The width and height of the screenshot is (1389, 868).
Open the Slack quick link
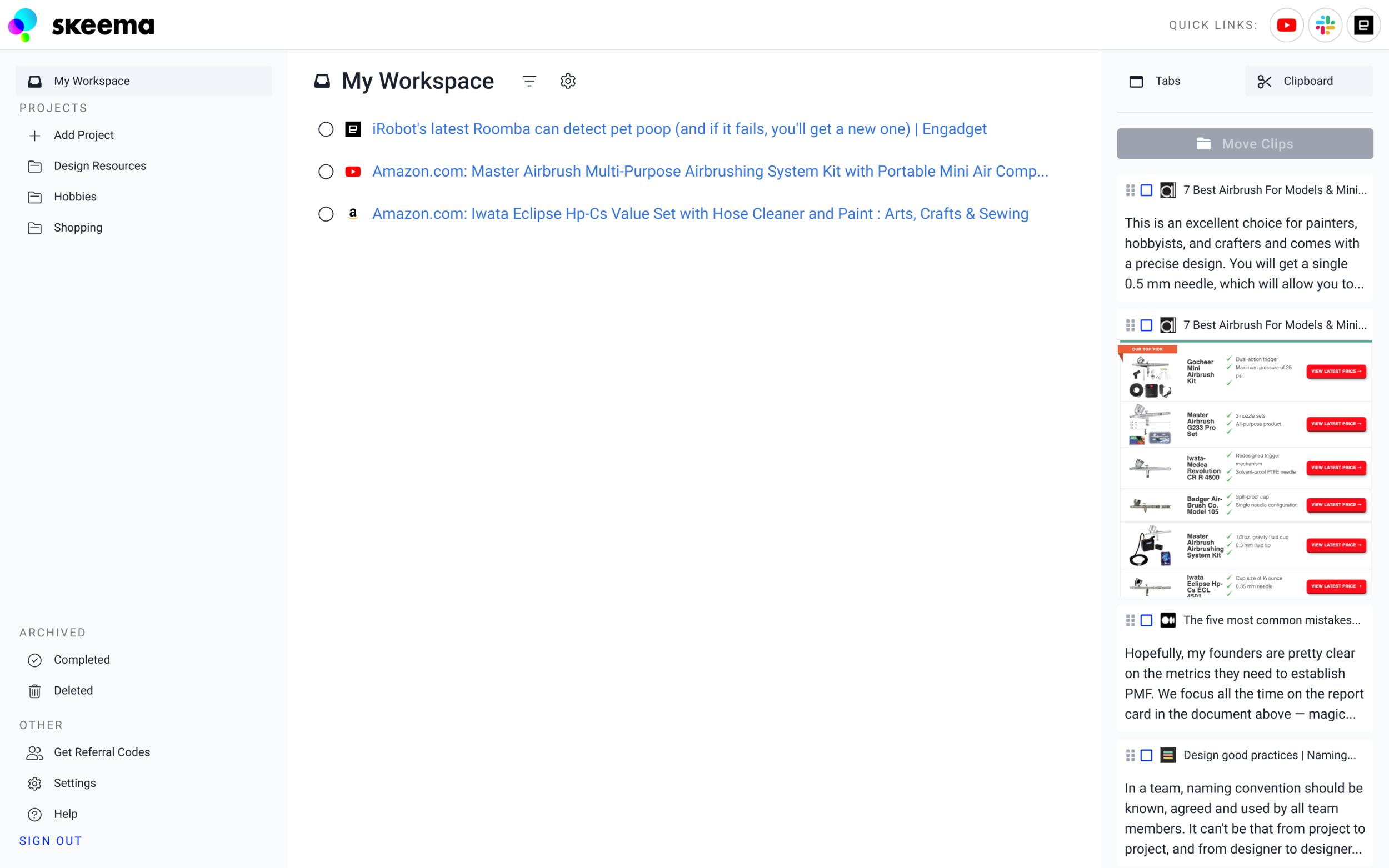coord(1325,24)
